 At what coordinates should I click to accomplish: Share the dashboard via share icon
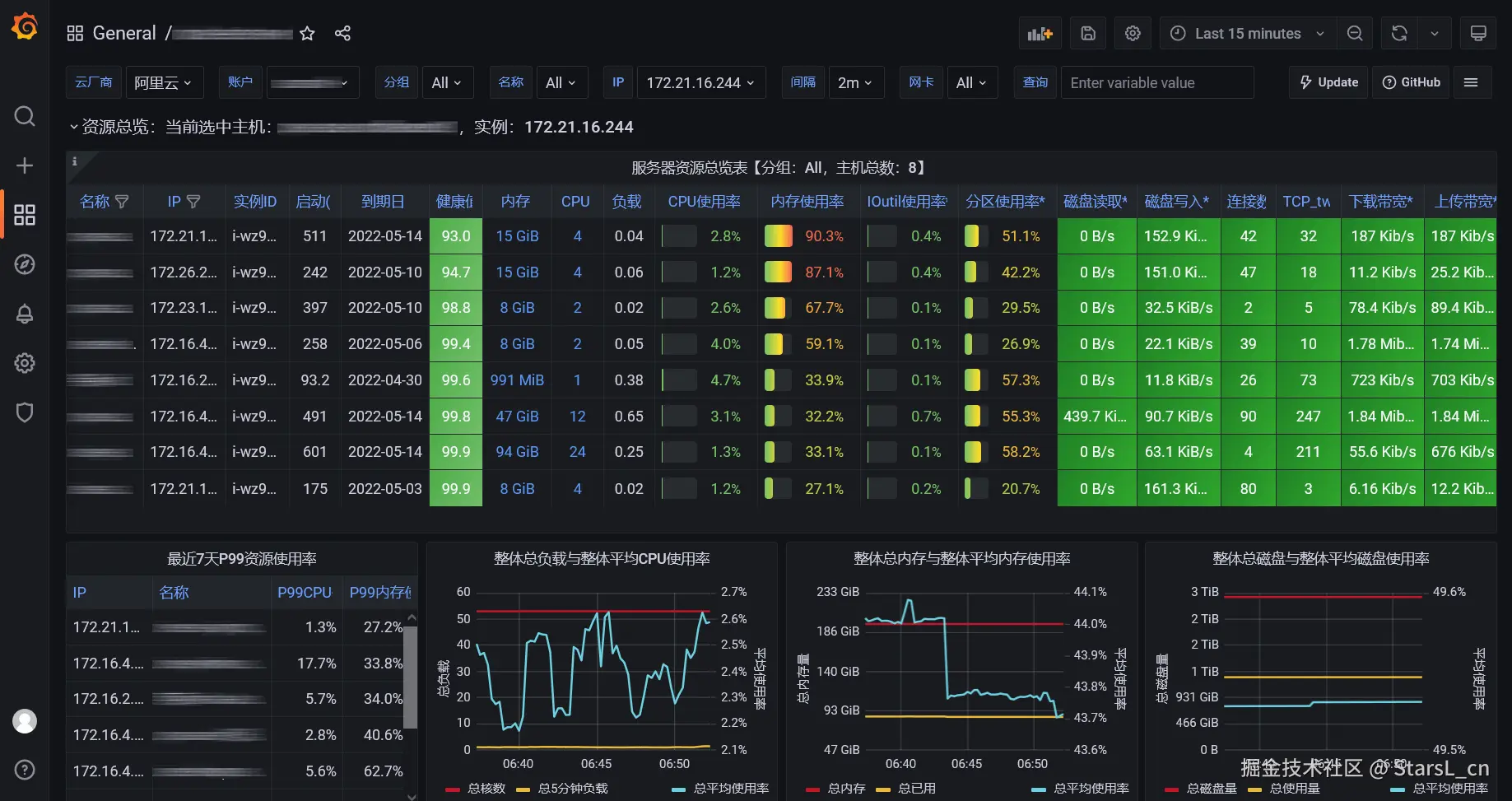(342, 33)
